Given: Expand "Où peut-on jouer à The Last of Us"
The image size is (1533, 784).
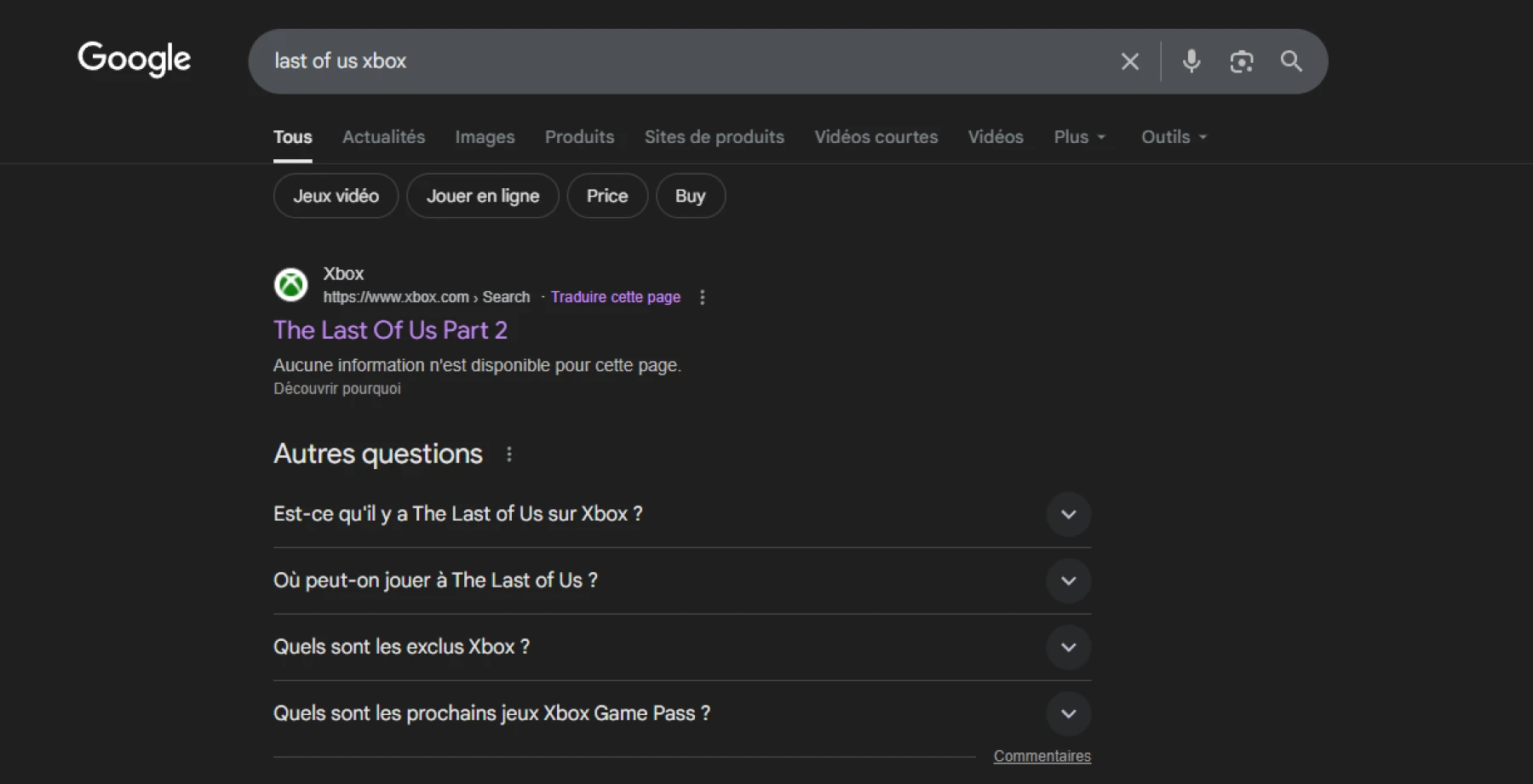Looking at the screenshot, I should (x=1068, y=581).
